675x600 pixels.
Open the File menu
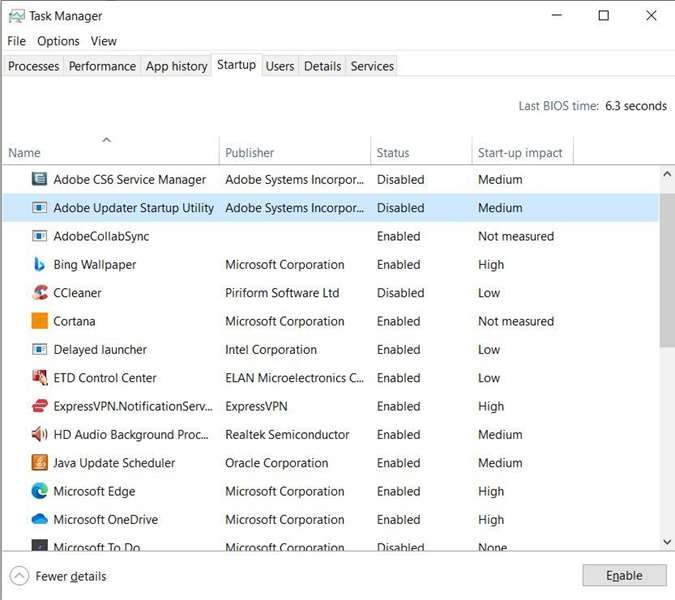[16, 41]
